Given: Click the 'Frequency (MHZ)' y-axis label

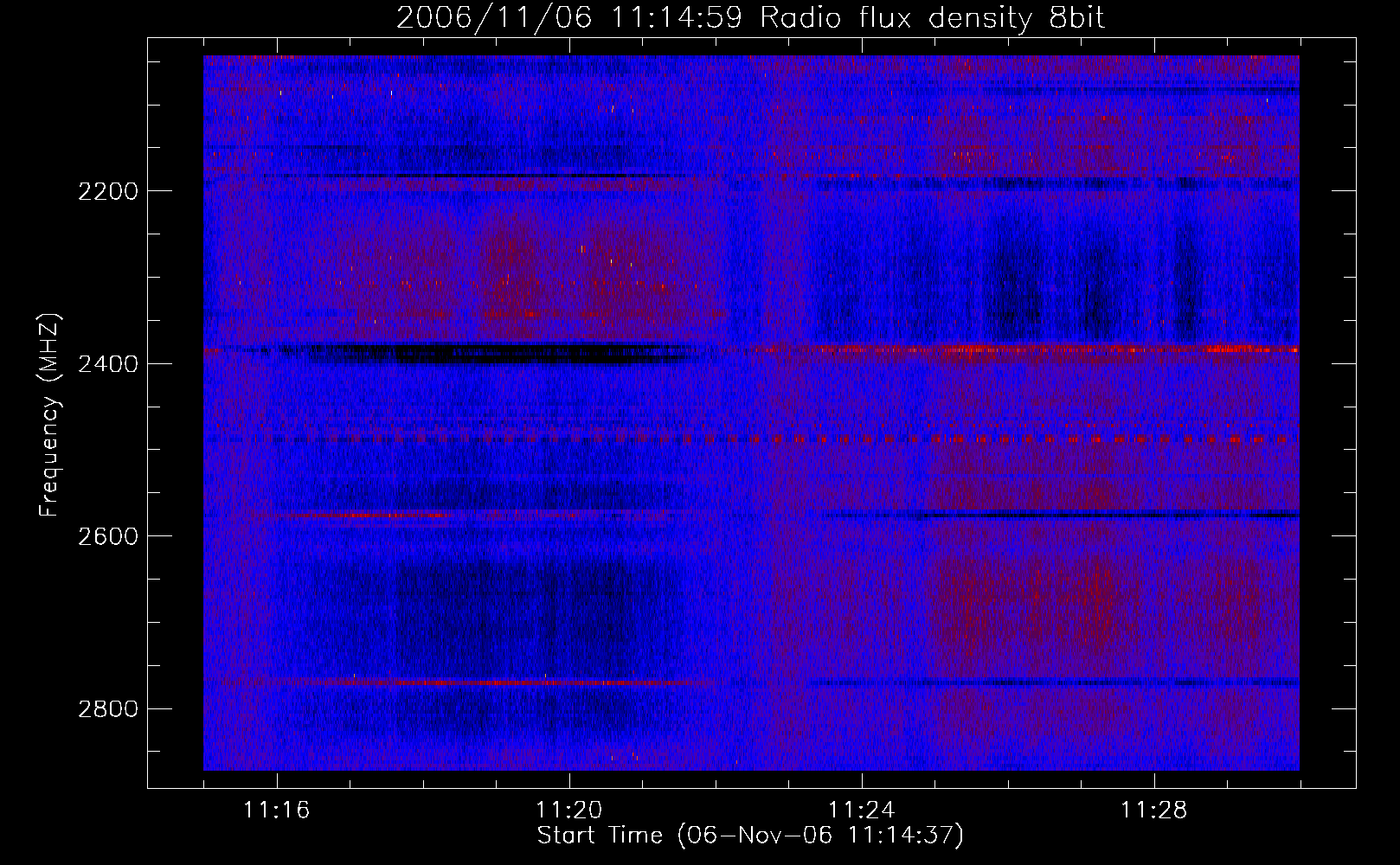Looking at the screenshot, I should tap(50, 415).
